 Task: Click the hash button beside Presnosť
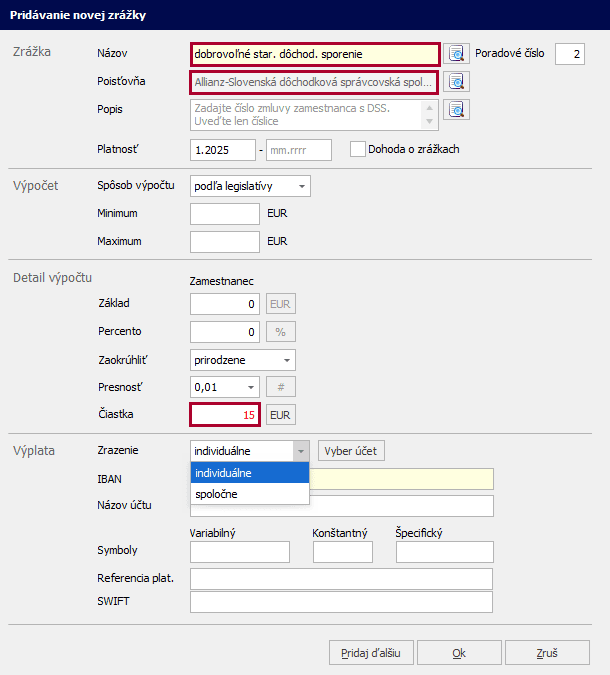pyautogui.click(x=281, y=387)
